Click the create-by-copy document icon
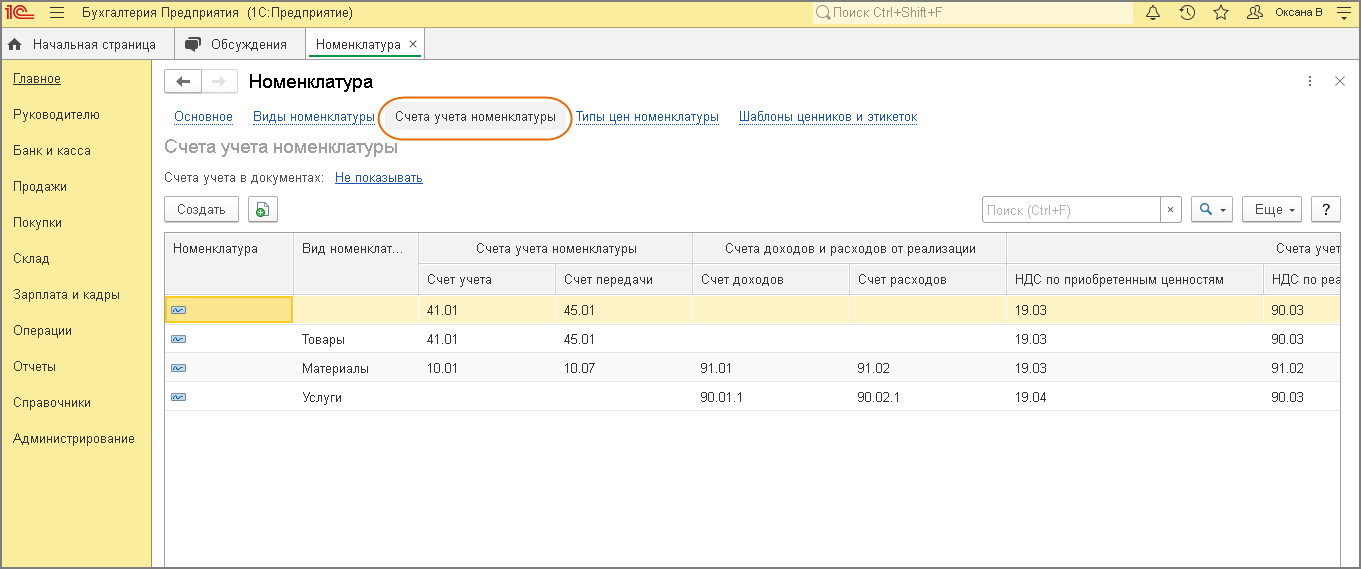 pyautogui.click(x=262, y=209)
